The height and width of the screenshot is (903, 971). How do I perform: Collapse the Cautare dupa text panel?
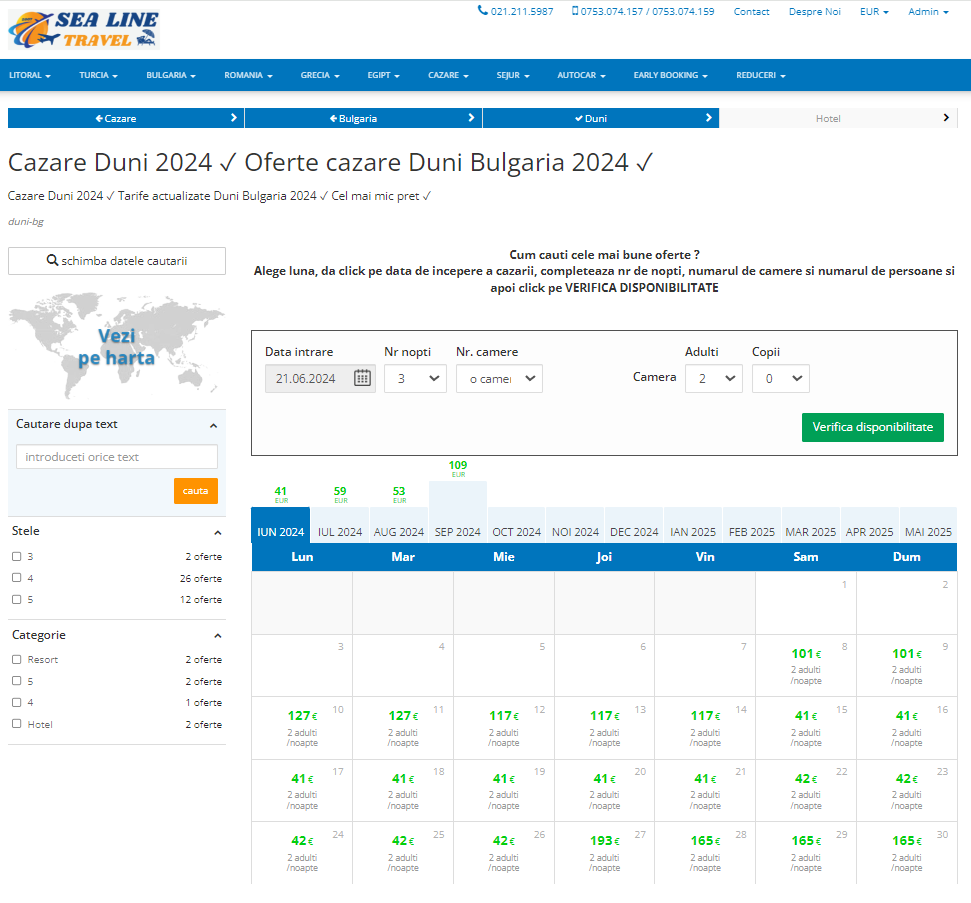(x=213, y=425)
